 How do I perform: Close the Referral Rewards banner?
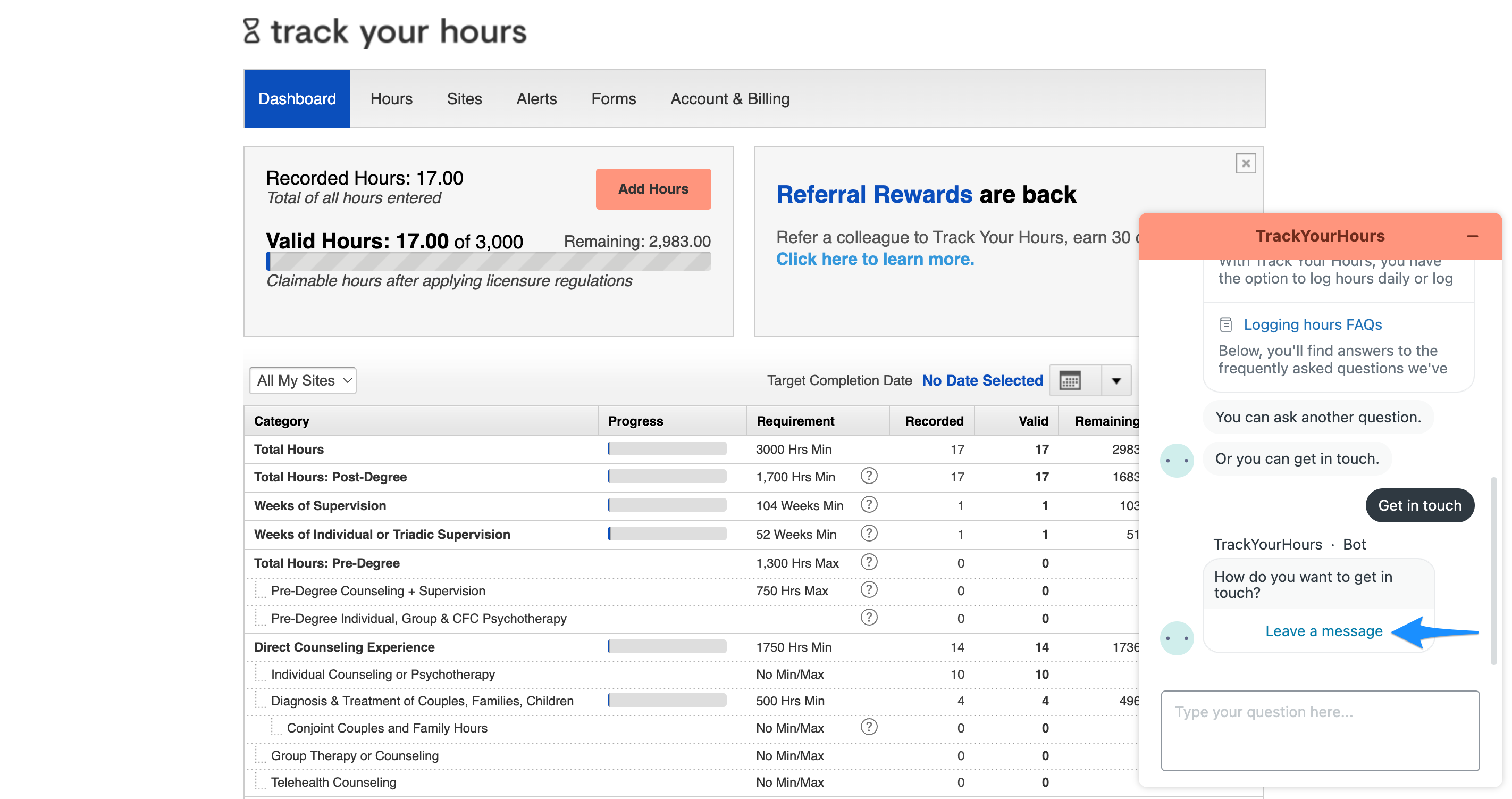pos(1246,163)
